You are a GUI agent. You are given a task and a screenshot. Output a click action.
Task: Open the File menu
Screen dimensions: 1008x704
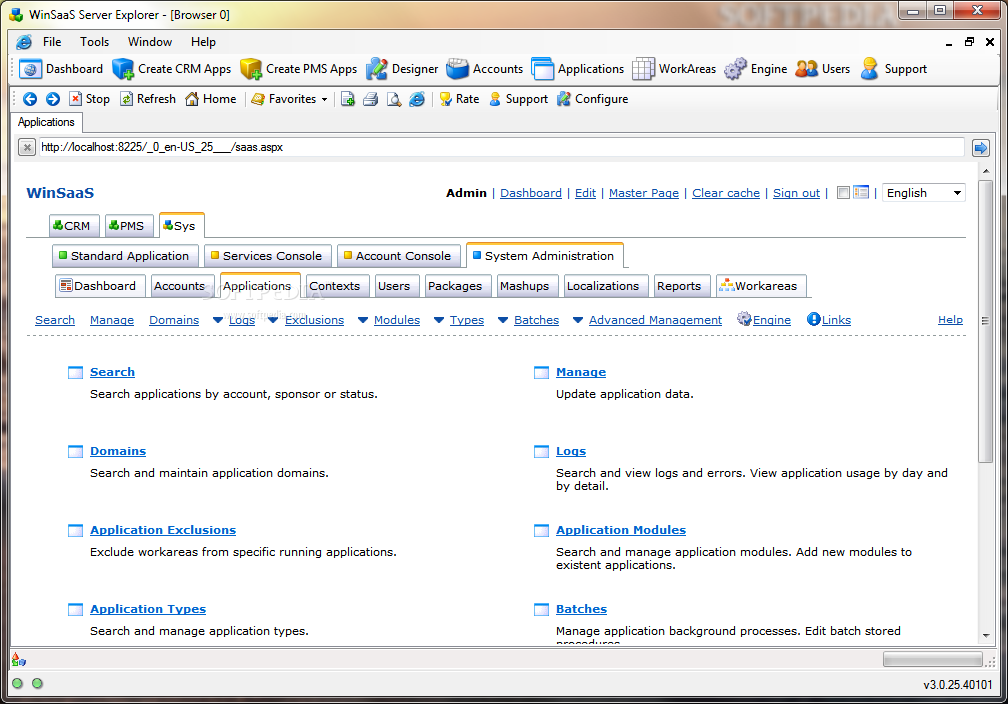click(x=52, y=42)
